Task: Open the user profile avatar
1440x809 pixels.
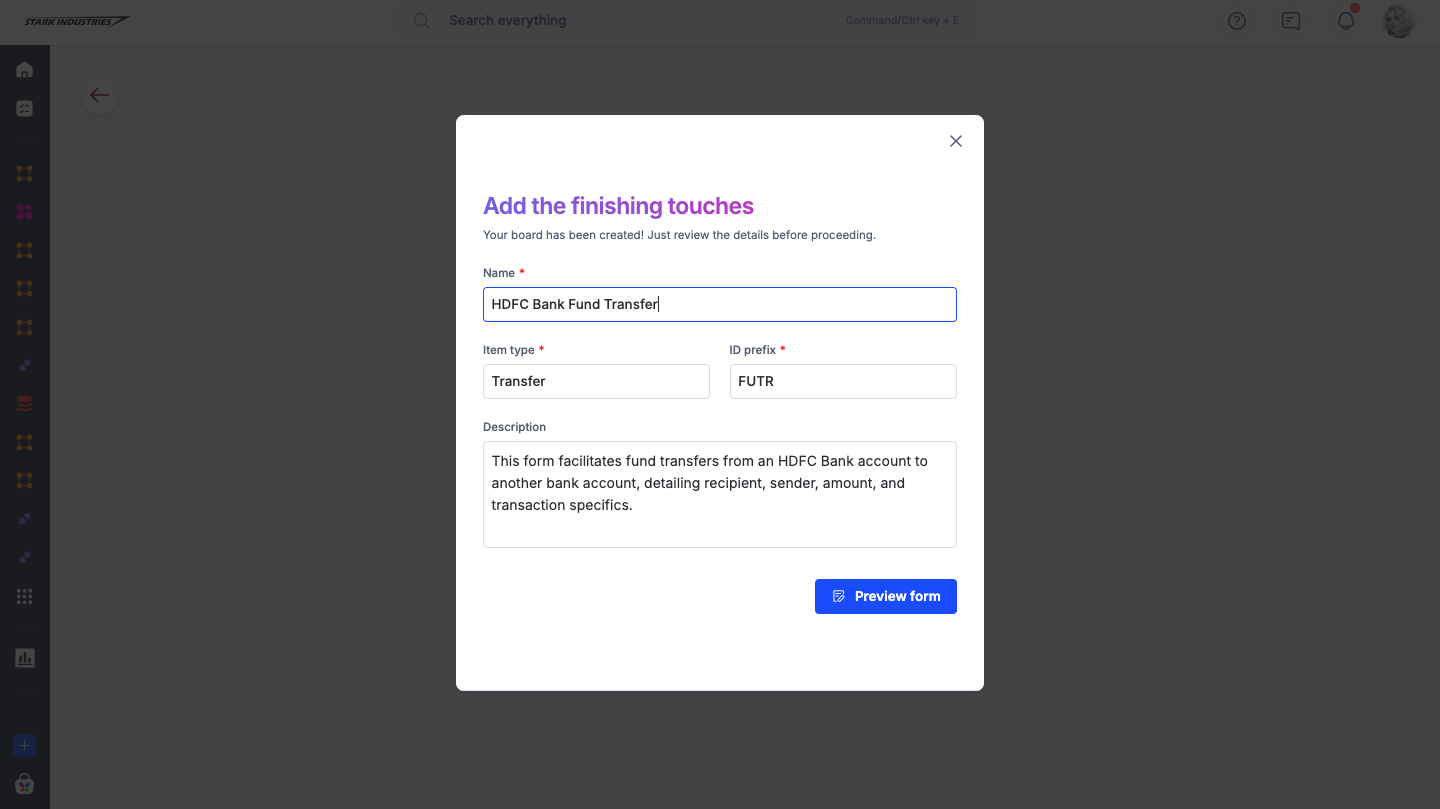Action: tap(1399, 21)
